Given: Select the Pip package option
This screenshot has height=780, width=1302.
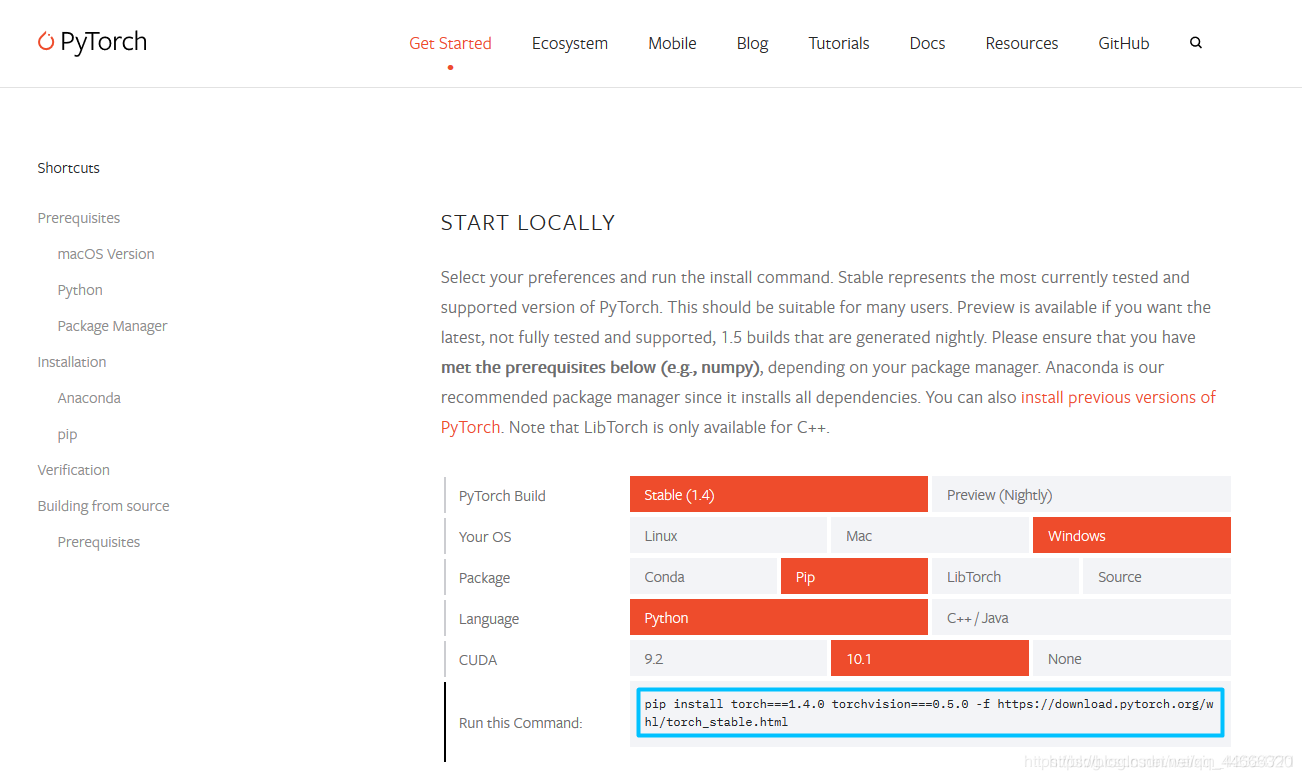Looking at the screenshot, I should point(854,577).
